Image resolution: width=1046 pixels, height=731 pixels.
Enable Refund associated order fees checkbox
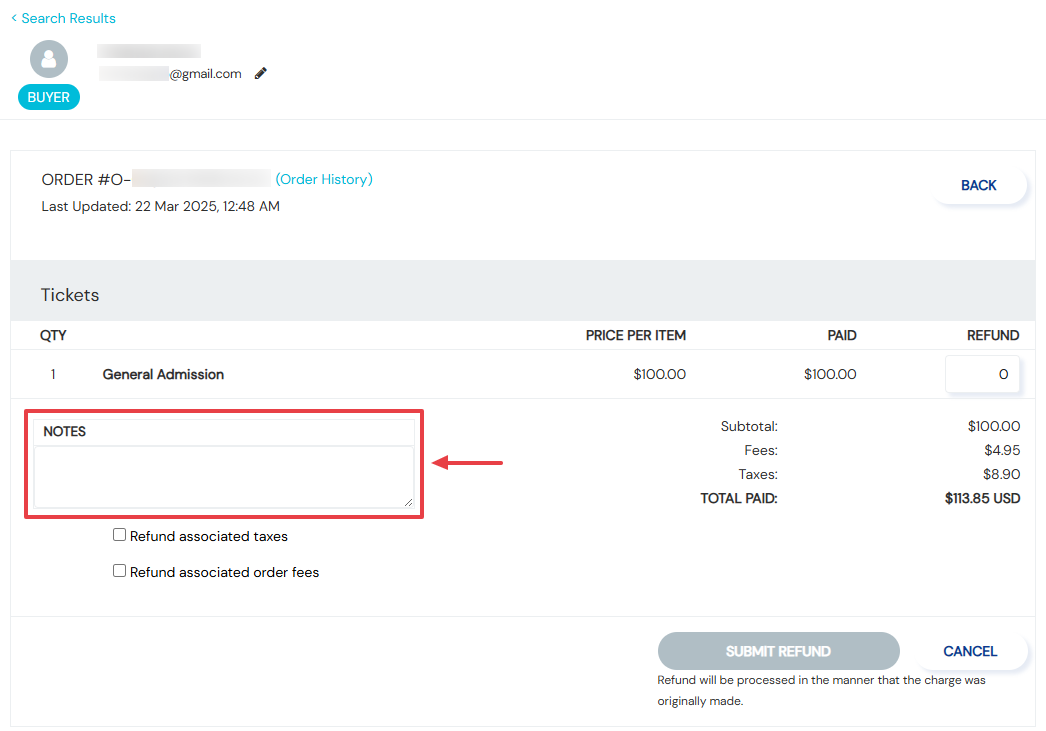(x=119, y=571)
